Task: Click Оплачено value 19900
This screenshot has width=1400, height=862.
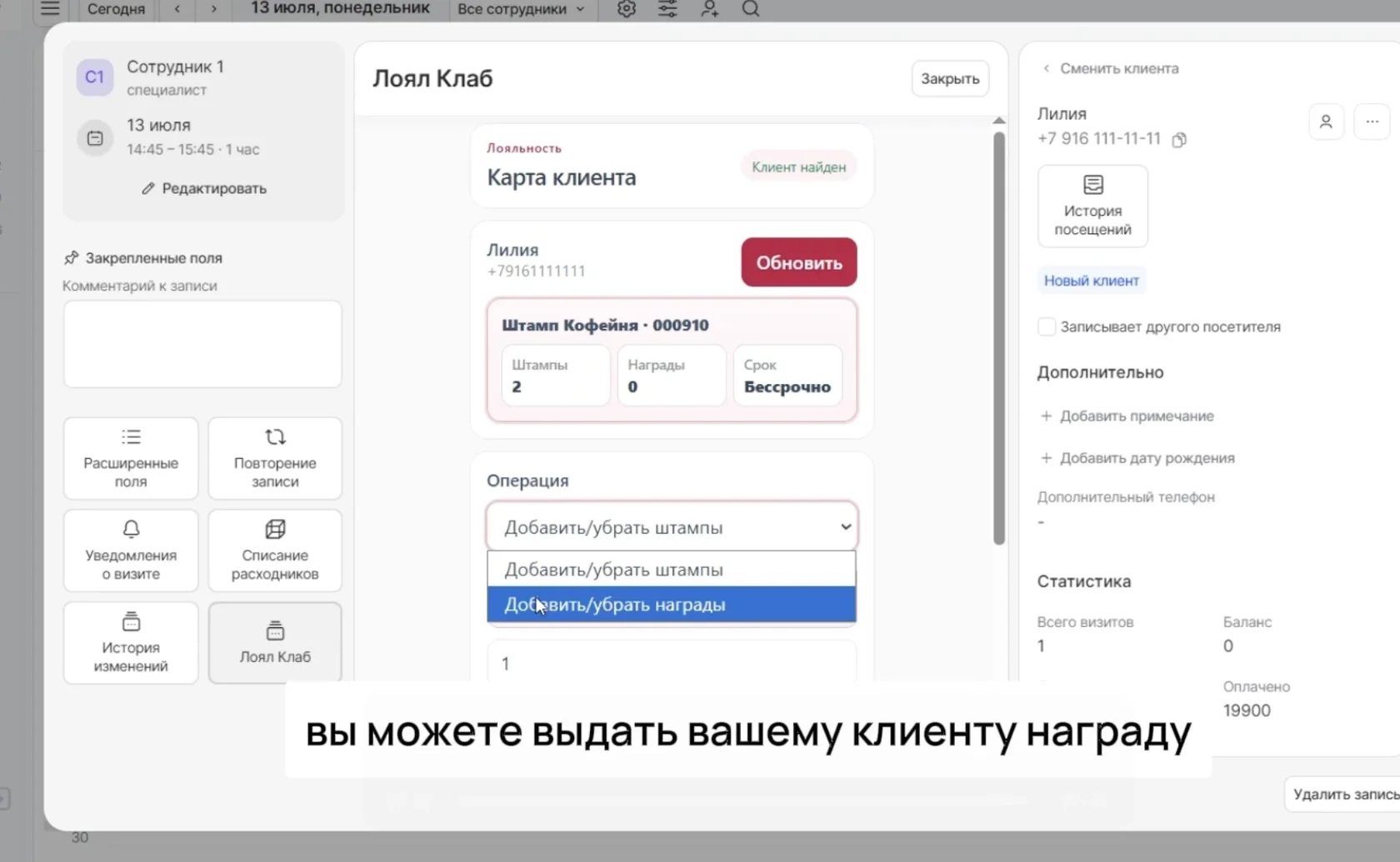Action: click(1247, 710)
